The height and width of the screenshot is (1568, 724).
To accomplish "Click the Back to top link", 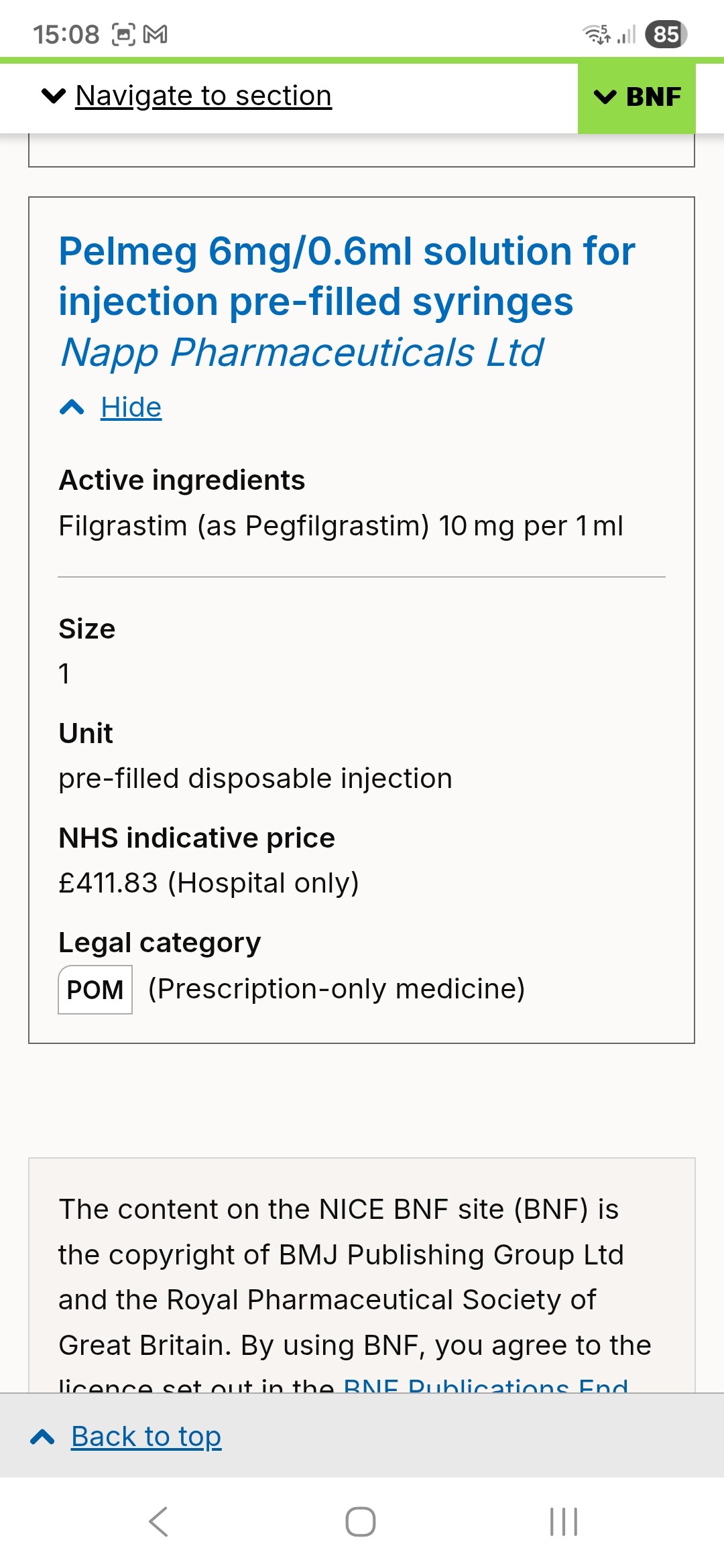I will click(146, 1436).
